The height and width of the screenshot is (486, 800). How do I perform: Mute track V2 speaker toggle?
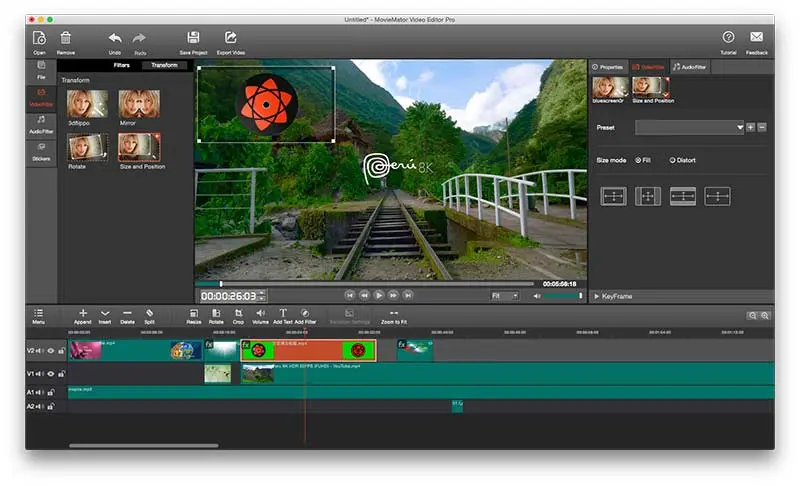click(39, 351)
